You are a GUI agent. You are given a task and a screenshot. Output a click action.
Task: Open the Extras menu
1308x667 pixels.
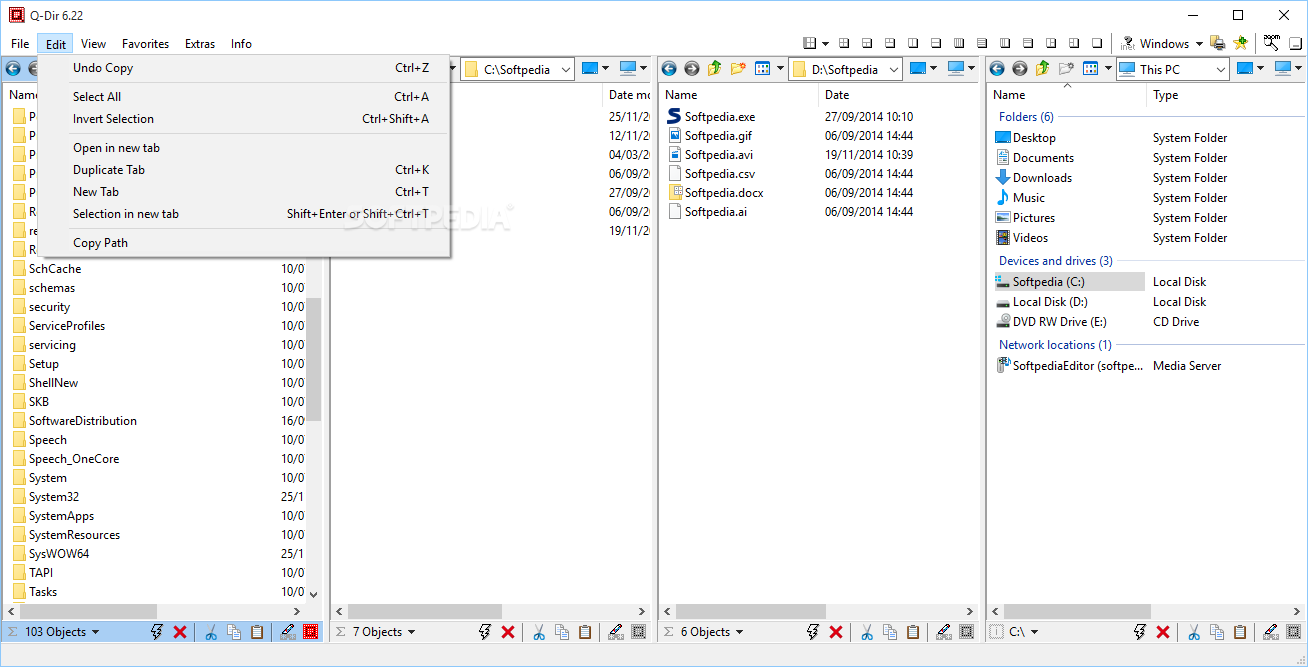(200, 44)
